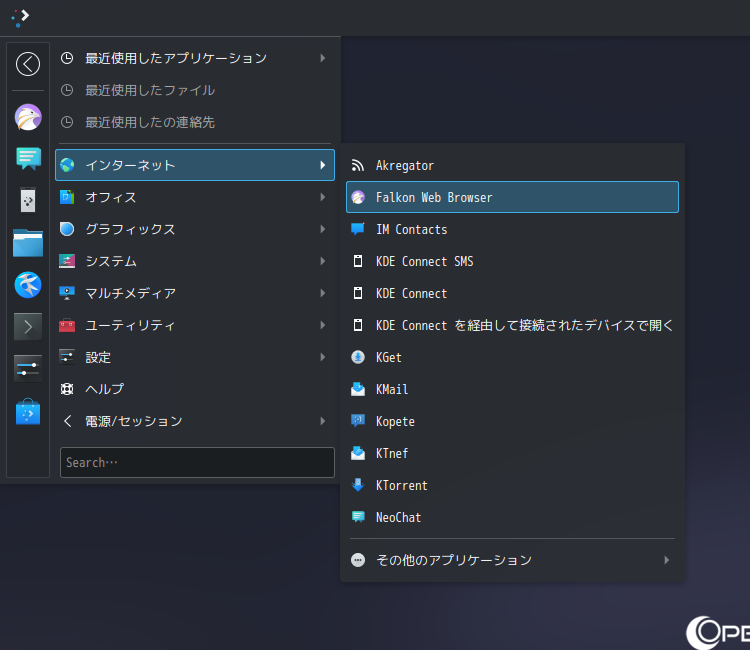The width and height of the screenshot is (750, 650).
Task: Open the マルチメディア category
Action: click(195, 293)
